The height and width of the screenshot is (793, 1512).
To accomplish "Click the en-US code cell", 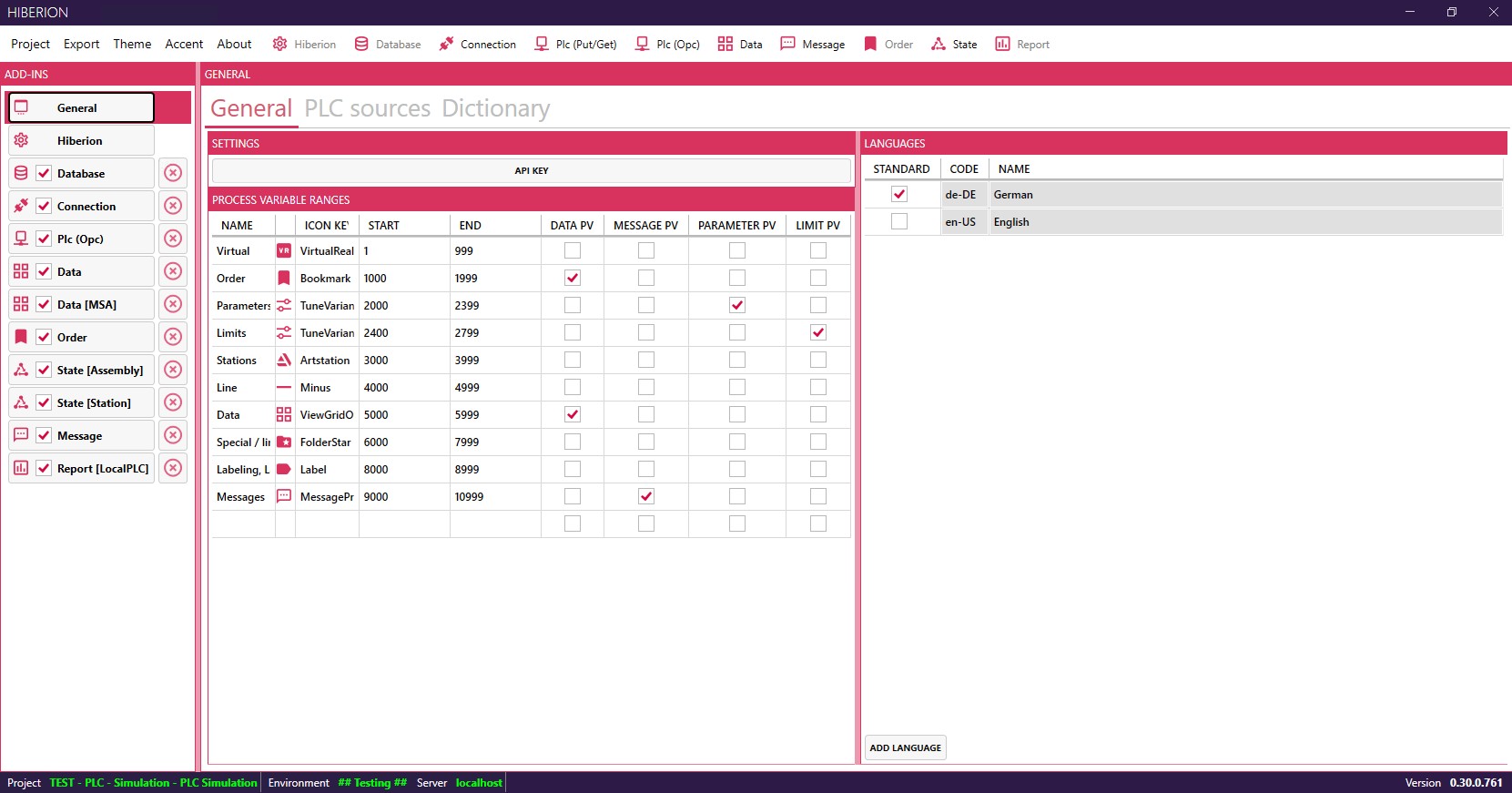I will tap(964, 221).
